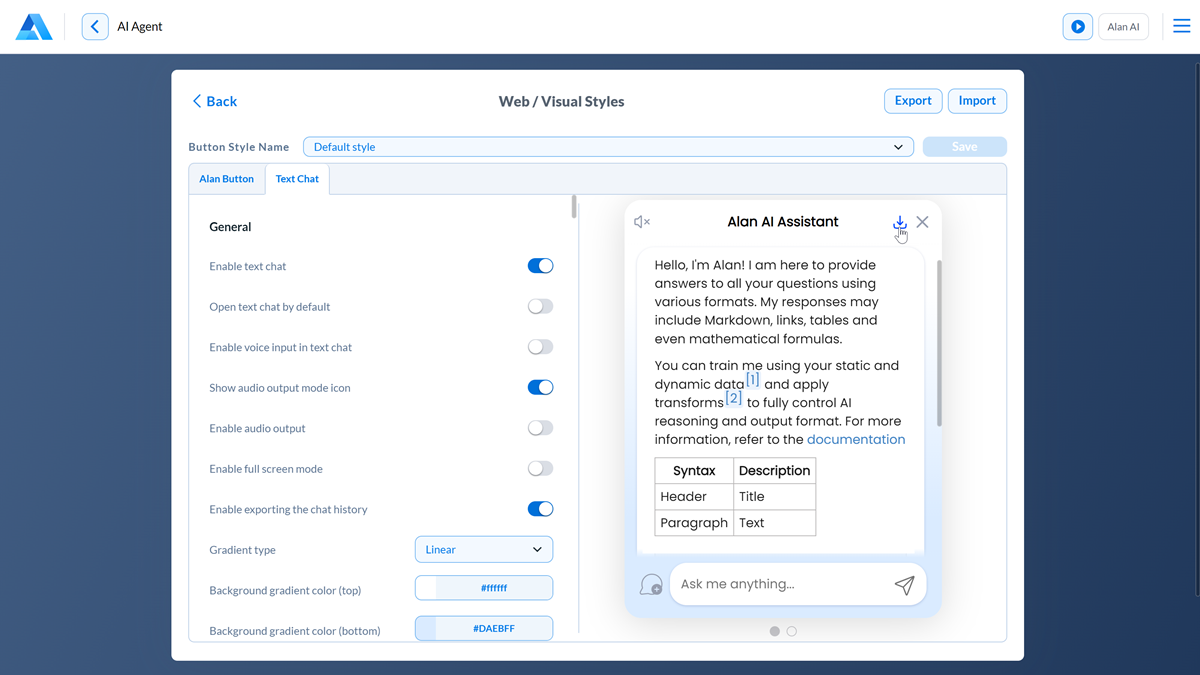The width and height of the screenshot is (1200, 675).
Task: Click the Ask me anything input field
Action: point(780,585)
